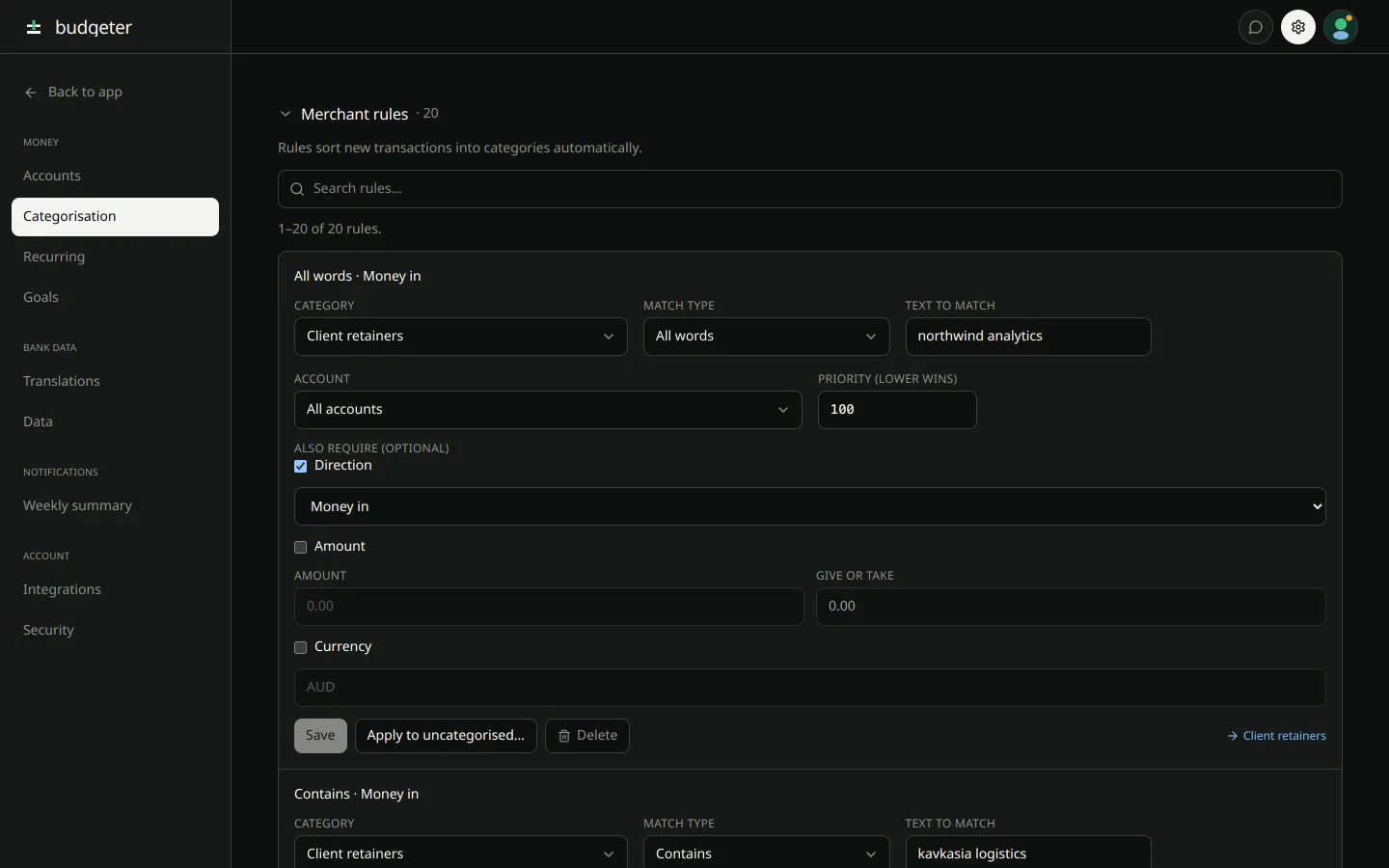Screen dimensions: 1389x868
Task: Click the search magnifier icon
Action: (x=297, y=189)
